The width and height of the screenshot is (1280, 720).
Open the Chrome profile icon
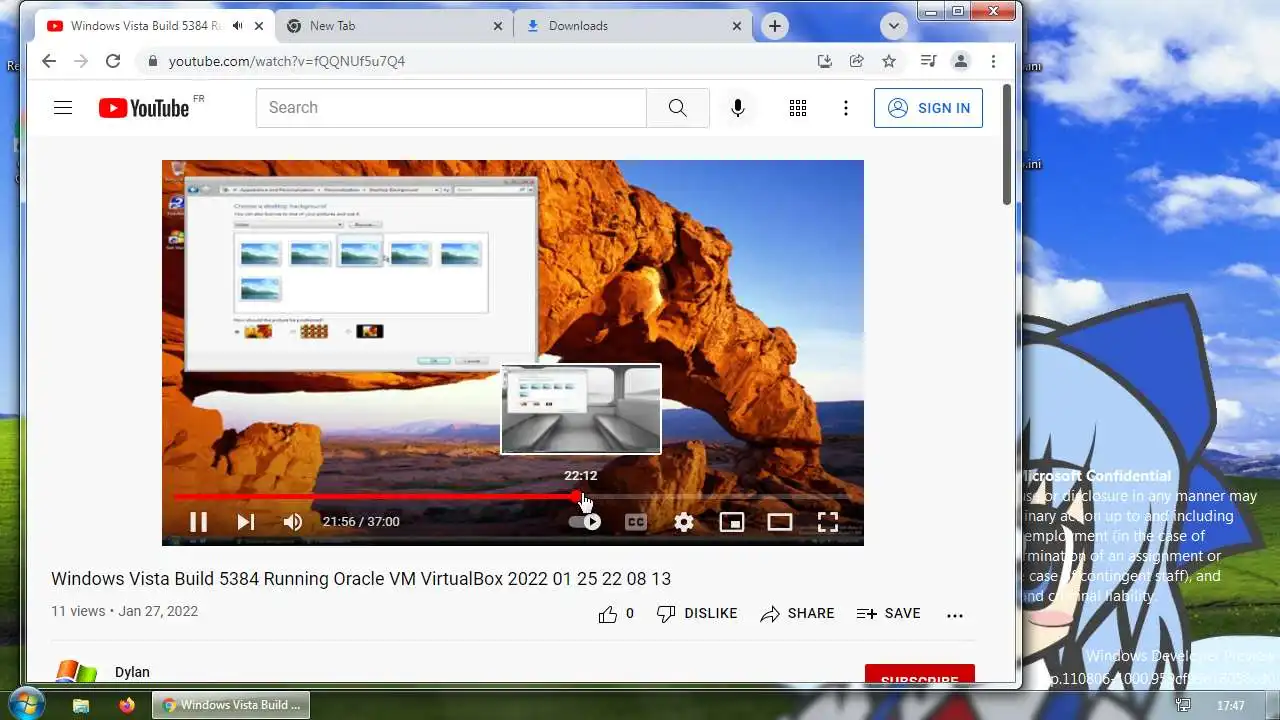click(x=961, y=61)
